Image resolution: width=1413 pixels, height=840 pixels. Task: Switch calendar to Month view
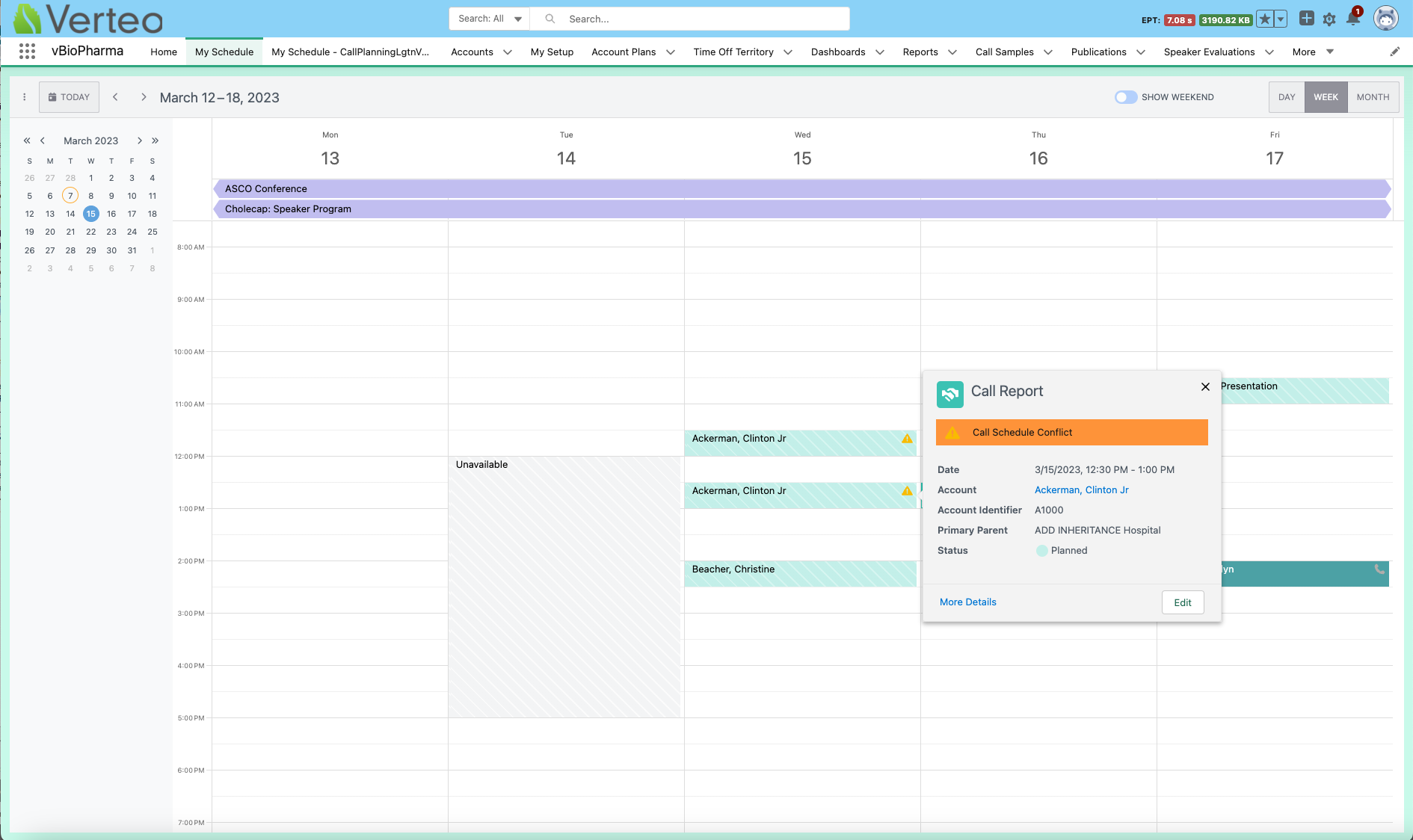(x=1373, y=97)
